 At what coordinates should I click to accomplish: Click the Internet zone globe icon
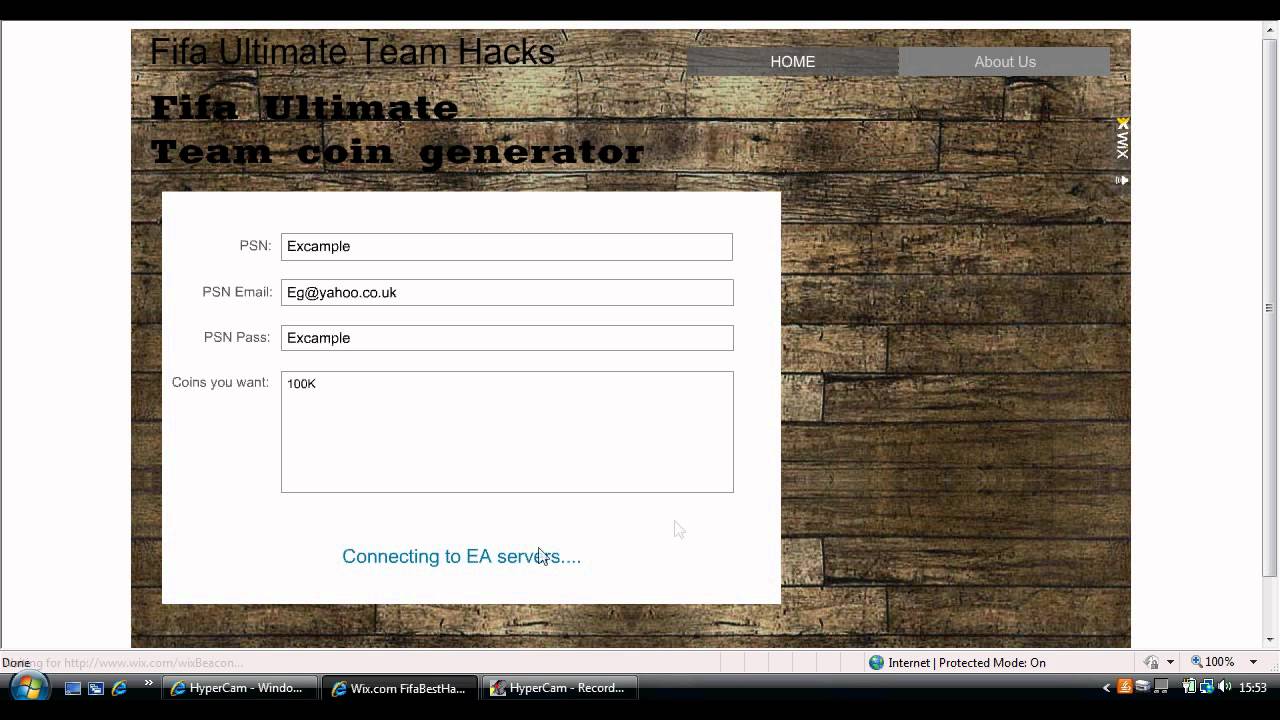point(877,662)
